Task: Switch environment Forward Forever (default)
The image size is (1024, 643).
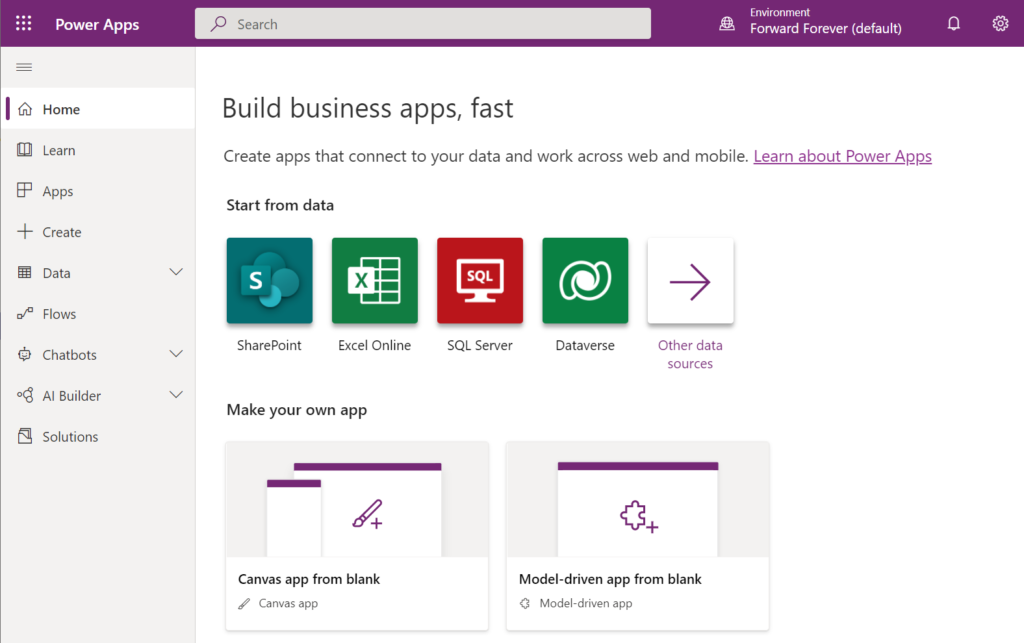Action: coord(825,28)
